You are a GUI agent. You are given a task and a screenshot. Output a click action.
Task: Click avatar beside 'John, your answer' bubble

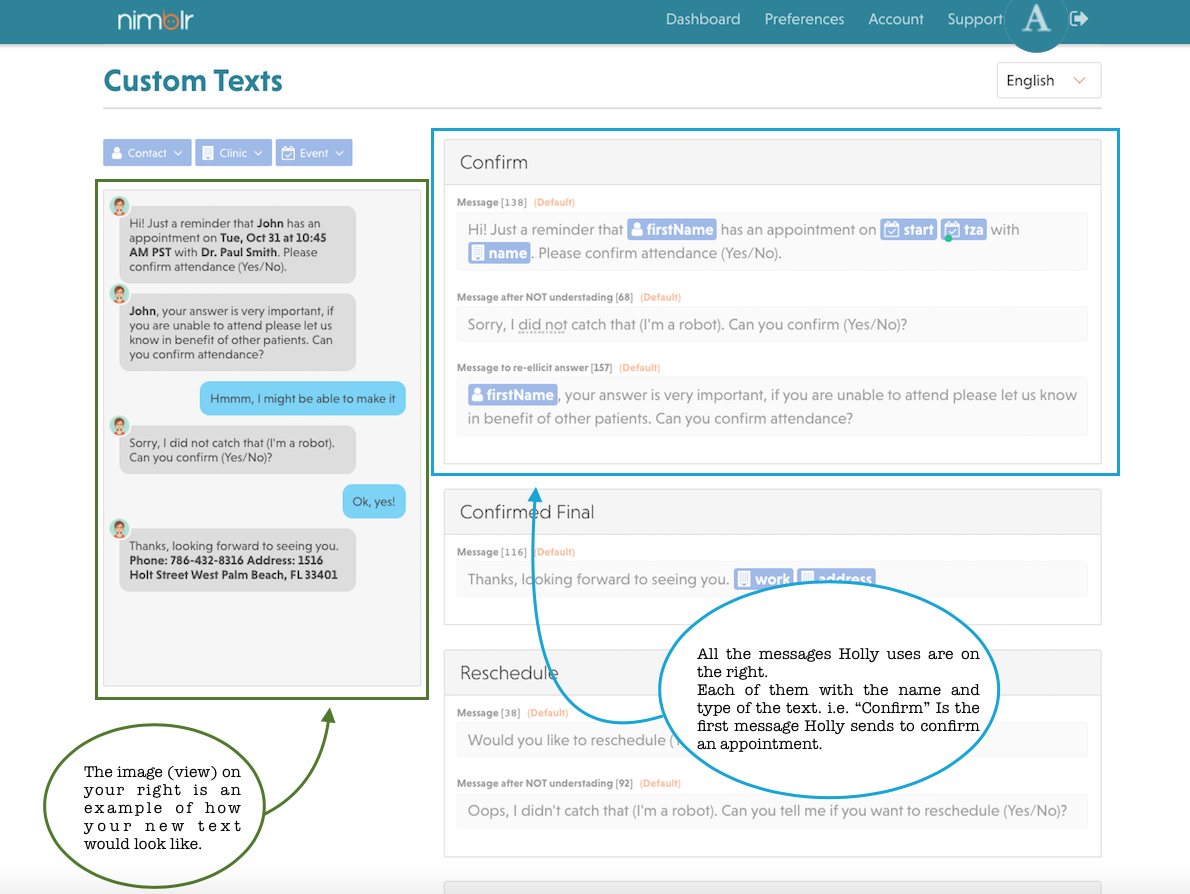coord(119,294)
